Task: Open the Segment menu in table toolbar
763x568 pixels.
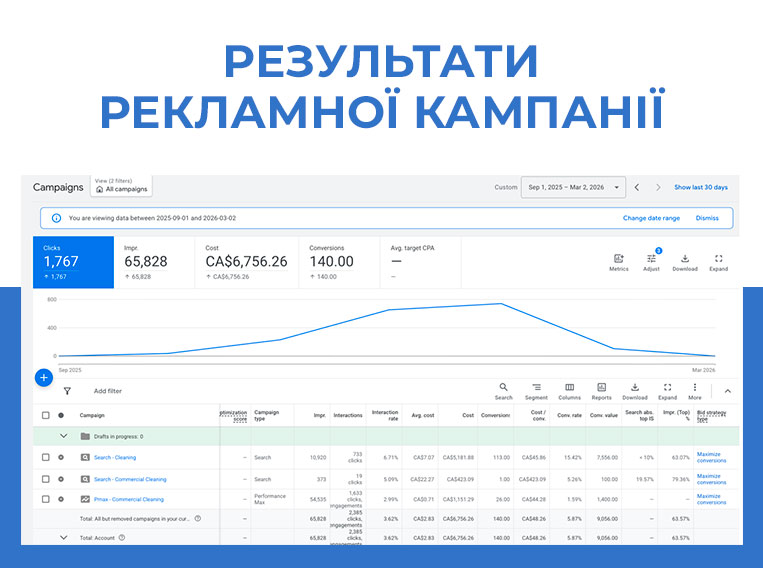Action: pyautogui.click(x=536, y=391)
